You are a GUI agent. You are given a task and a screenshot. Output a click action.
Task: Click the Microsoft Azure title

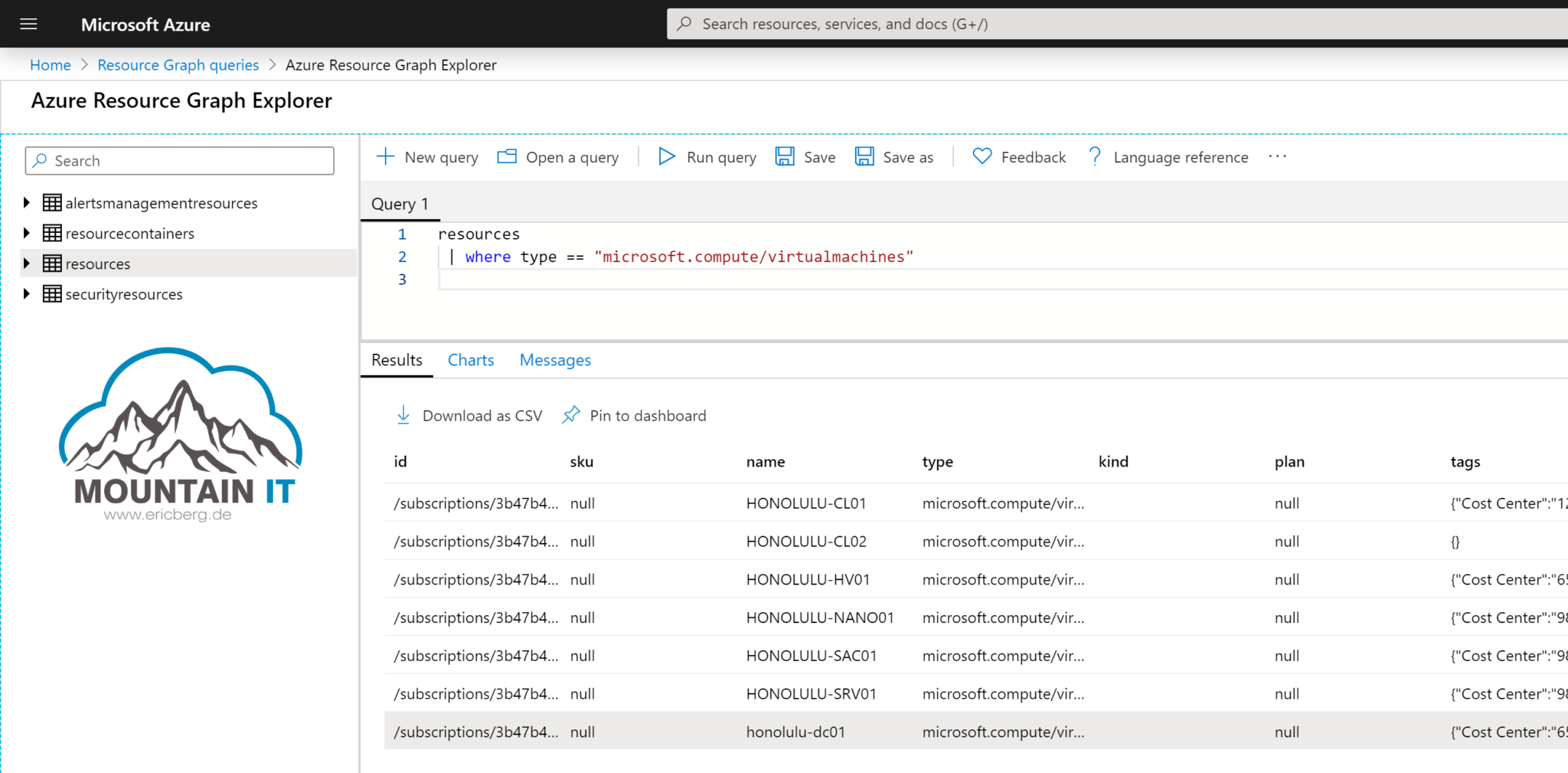click(145, 25)
